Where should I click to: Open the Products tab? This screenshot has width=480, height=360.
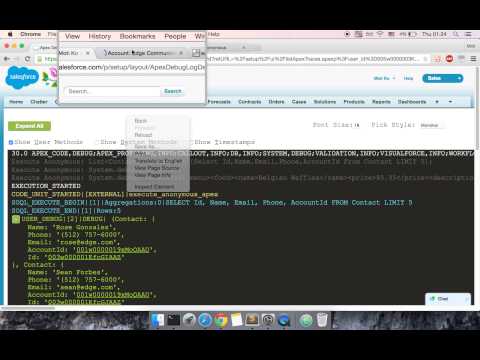tap(354, 102)
